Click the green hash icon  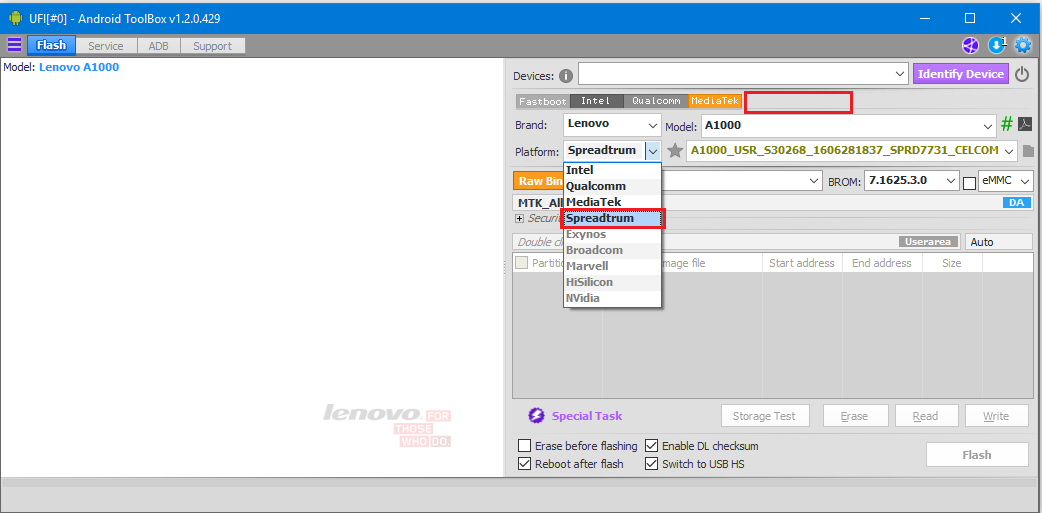coord(1007,124)
